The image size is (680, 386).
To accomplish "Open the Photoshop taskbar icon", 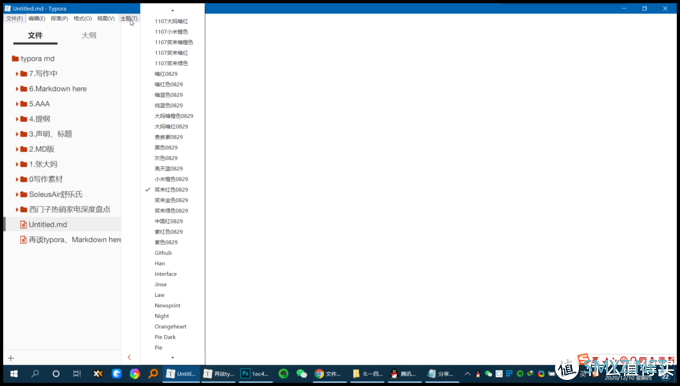I will (x=255, y=373).
